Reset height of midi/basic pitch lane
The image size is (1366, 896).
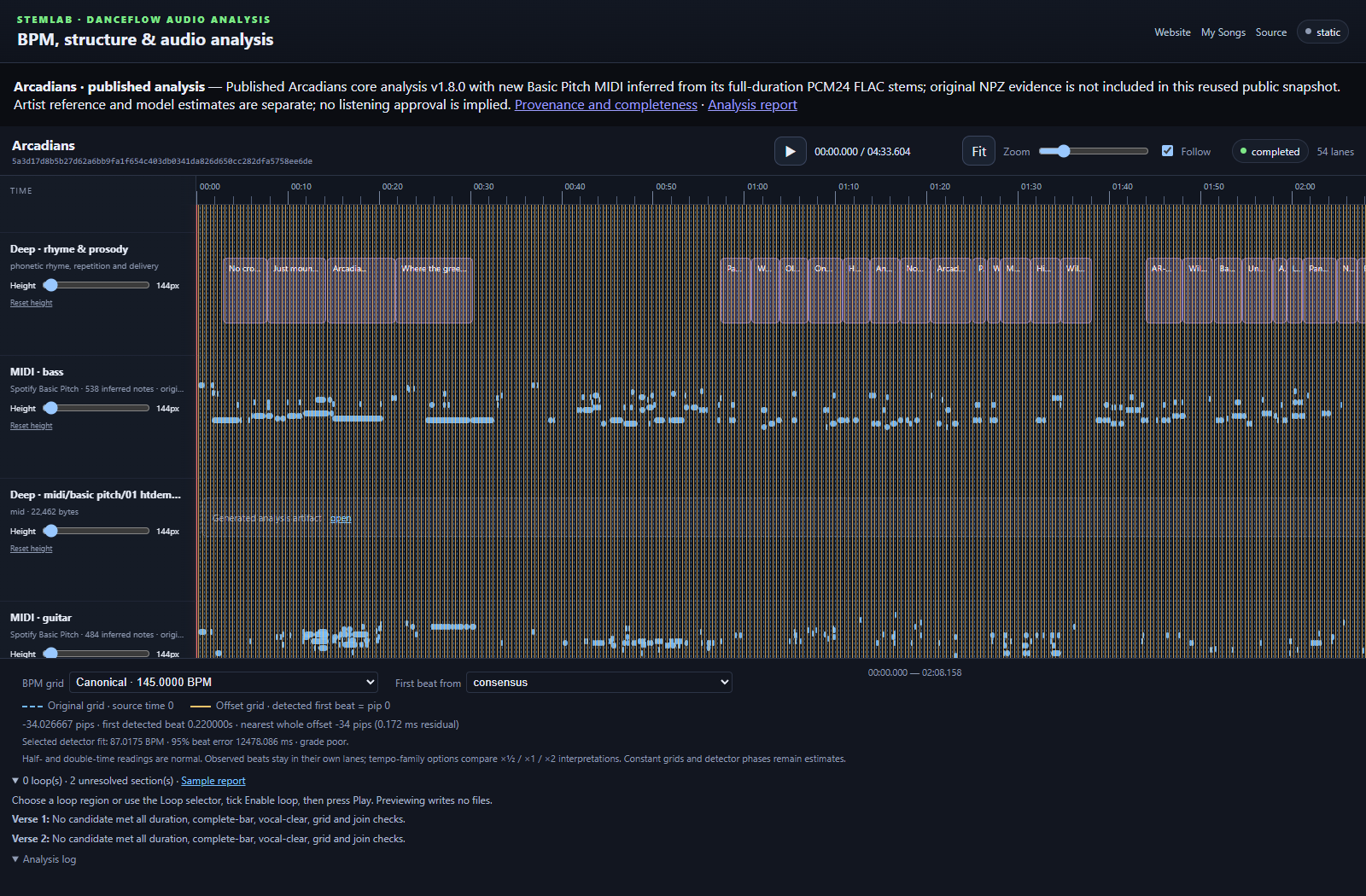click(x=32, y=549)
